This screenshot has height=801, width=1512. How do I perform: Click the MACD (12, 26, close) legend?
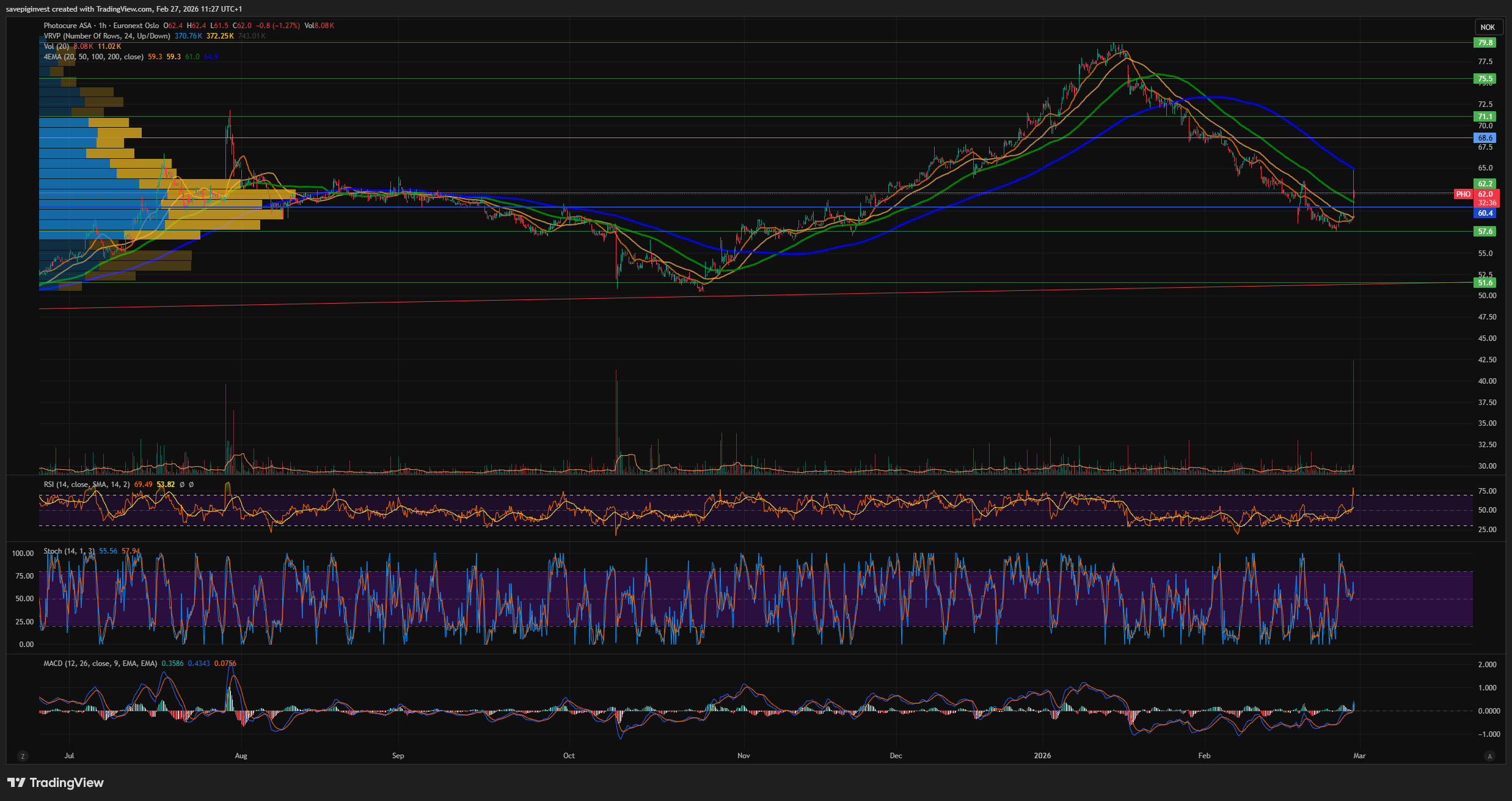[x=100, y=664]
